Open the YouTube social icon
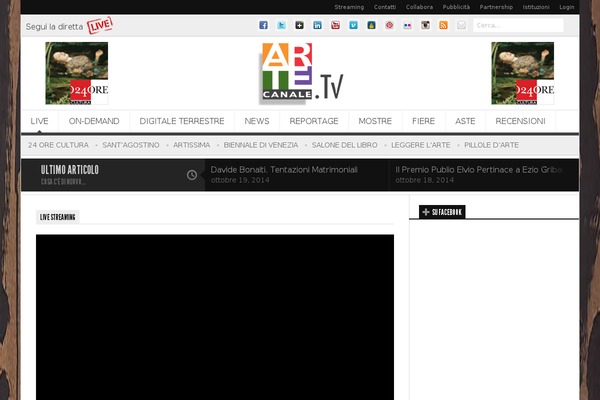This screenshot has width=600, height=400. tap(335, 25)
